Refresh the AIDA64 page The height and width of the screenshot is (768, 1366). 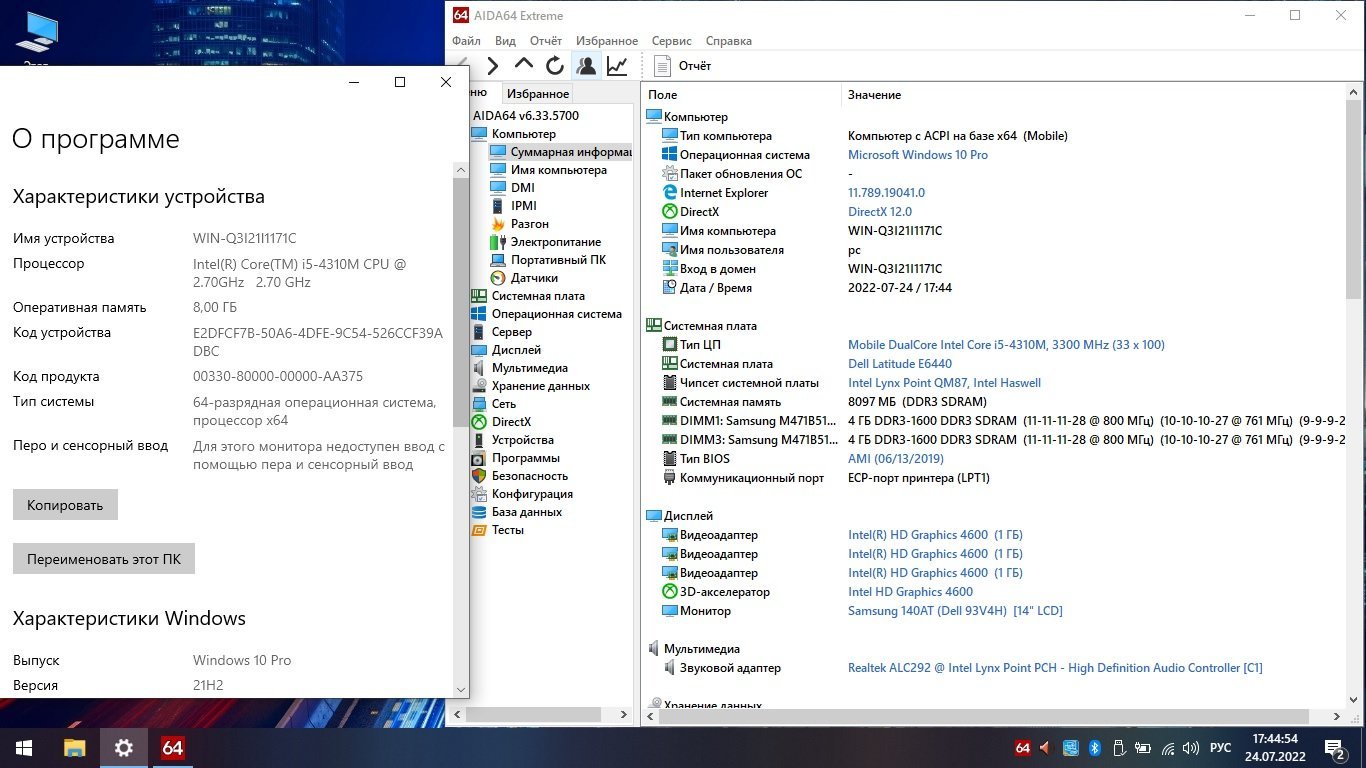(x=555, y=66)
